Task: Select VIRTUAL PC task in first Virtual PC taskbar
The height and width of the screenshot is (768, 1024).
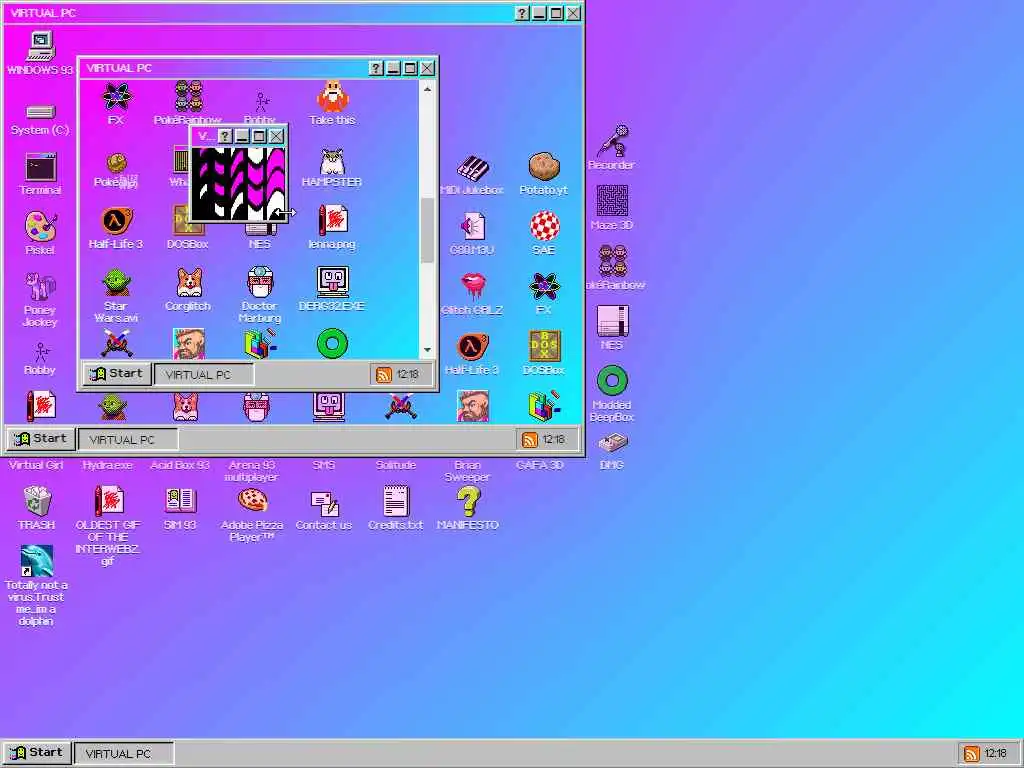Action: coord(128,440)
